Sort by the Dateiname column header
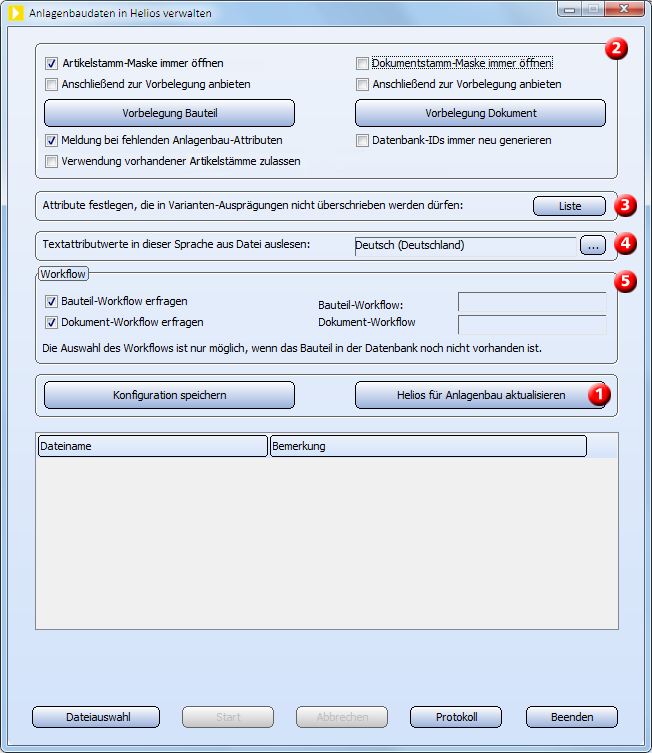 pyautogui.click(x=153, y=446)
